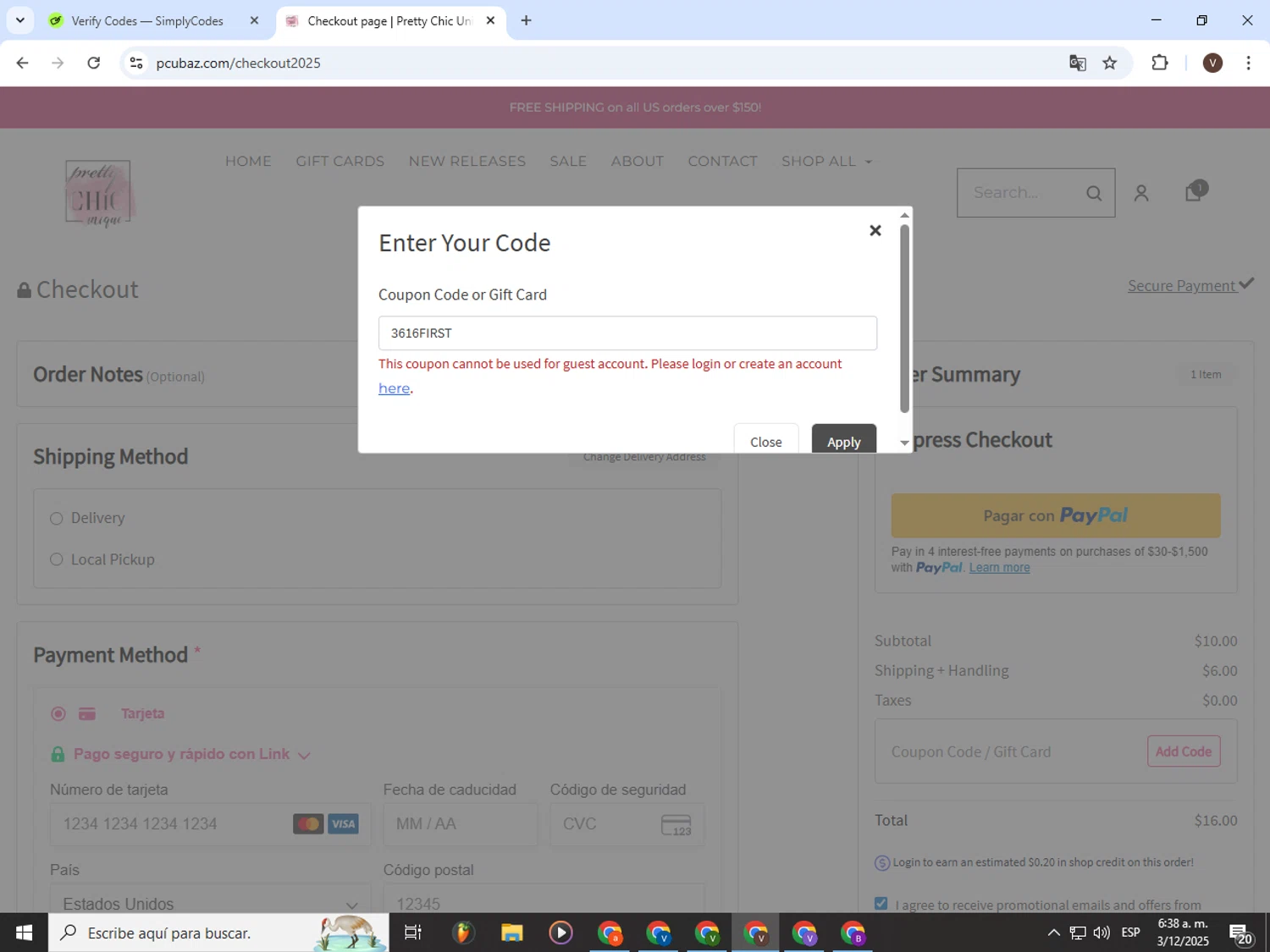The height and width of the screenshot is (952, 1270).
Task: Close the Enter Your Code dialog with X
Action: tap(875, 230)
